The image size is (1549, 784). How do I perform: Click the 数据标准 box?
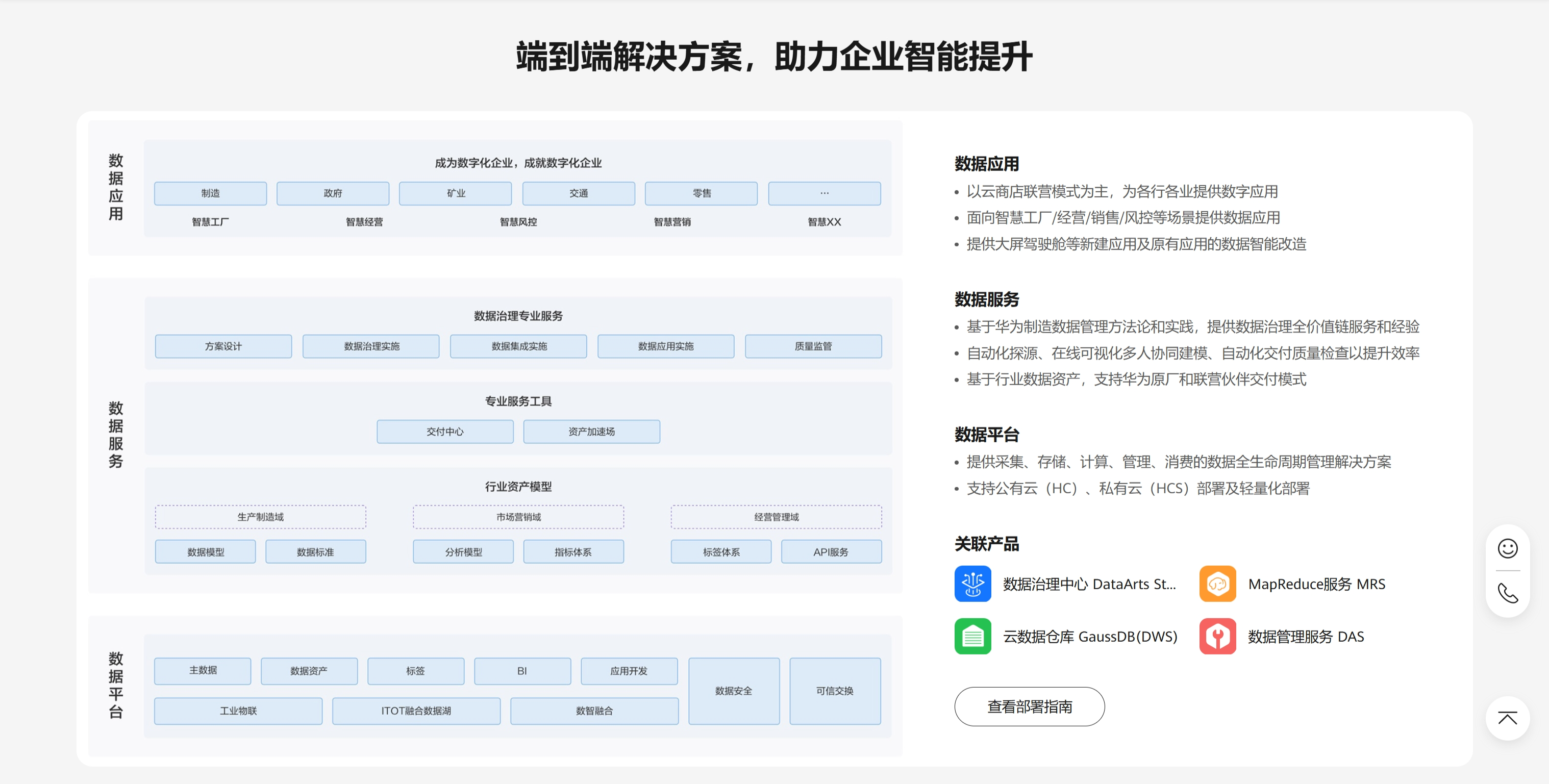pos(316,552)
